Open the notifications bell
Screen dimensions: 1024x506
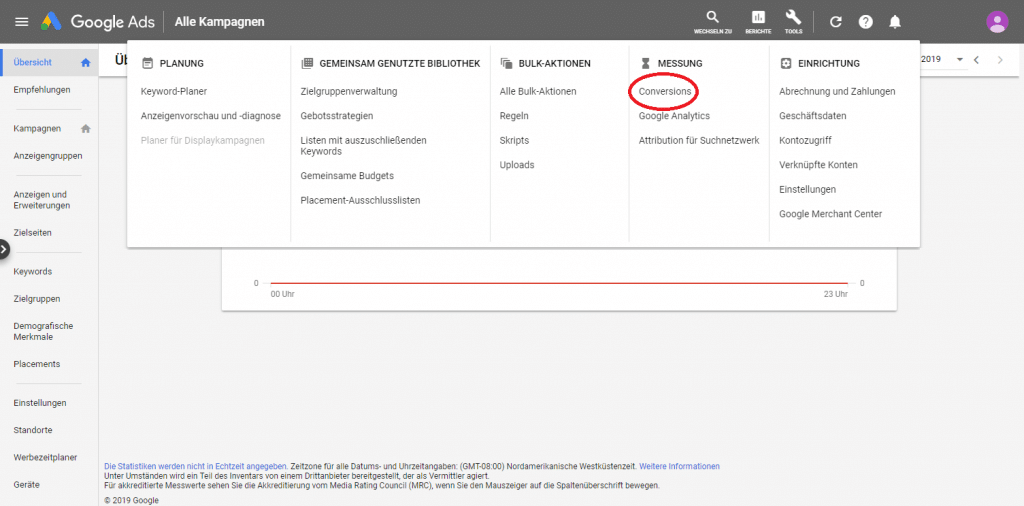tap(895, 22)
